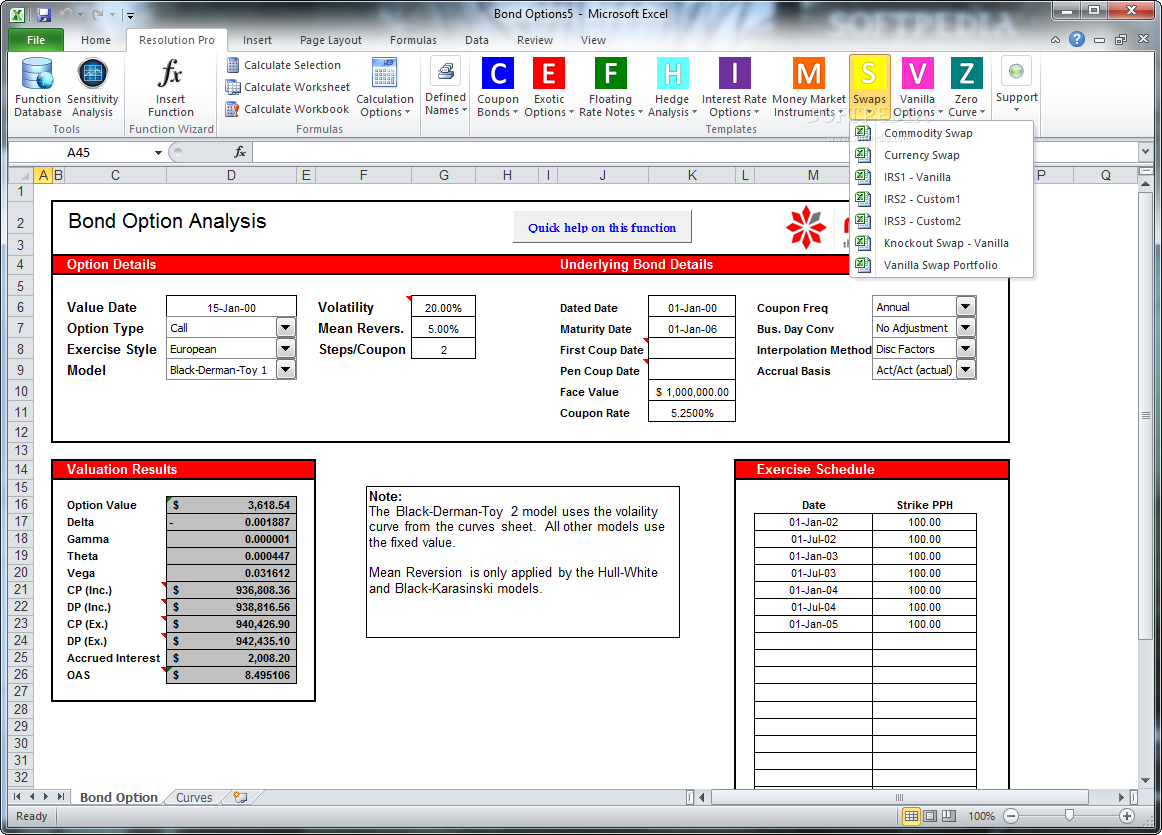Open Exotic Options templates
This screenshot has width=1162, height=835.
[549, 87]
